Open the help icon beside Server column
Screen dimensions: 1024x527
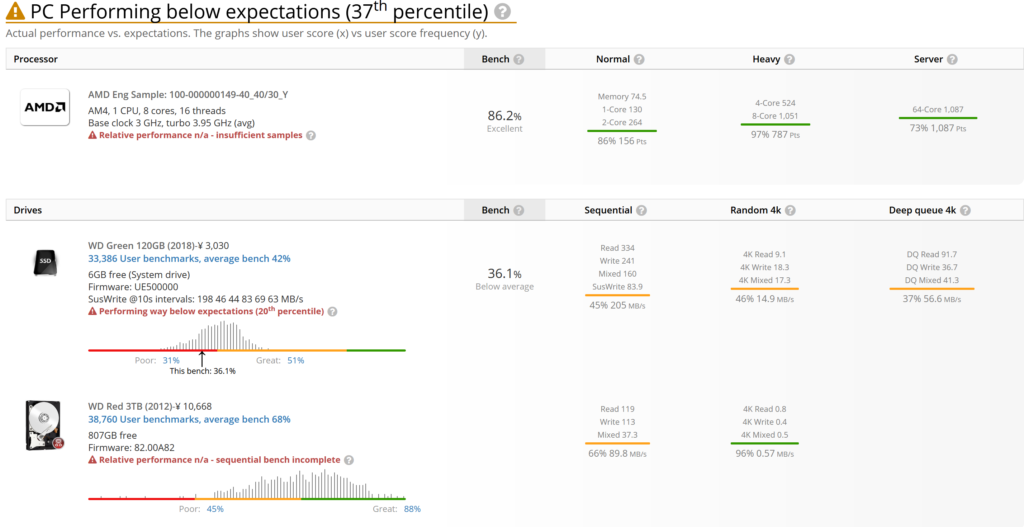(950, 59)
